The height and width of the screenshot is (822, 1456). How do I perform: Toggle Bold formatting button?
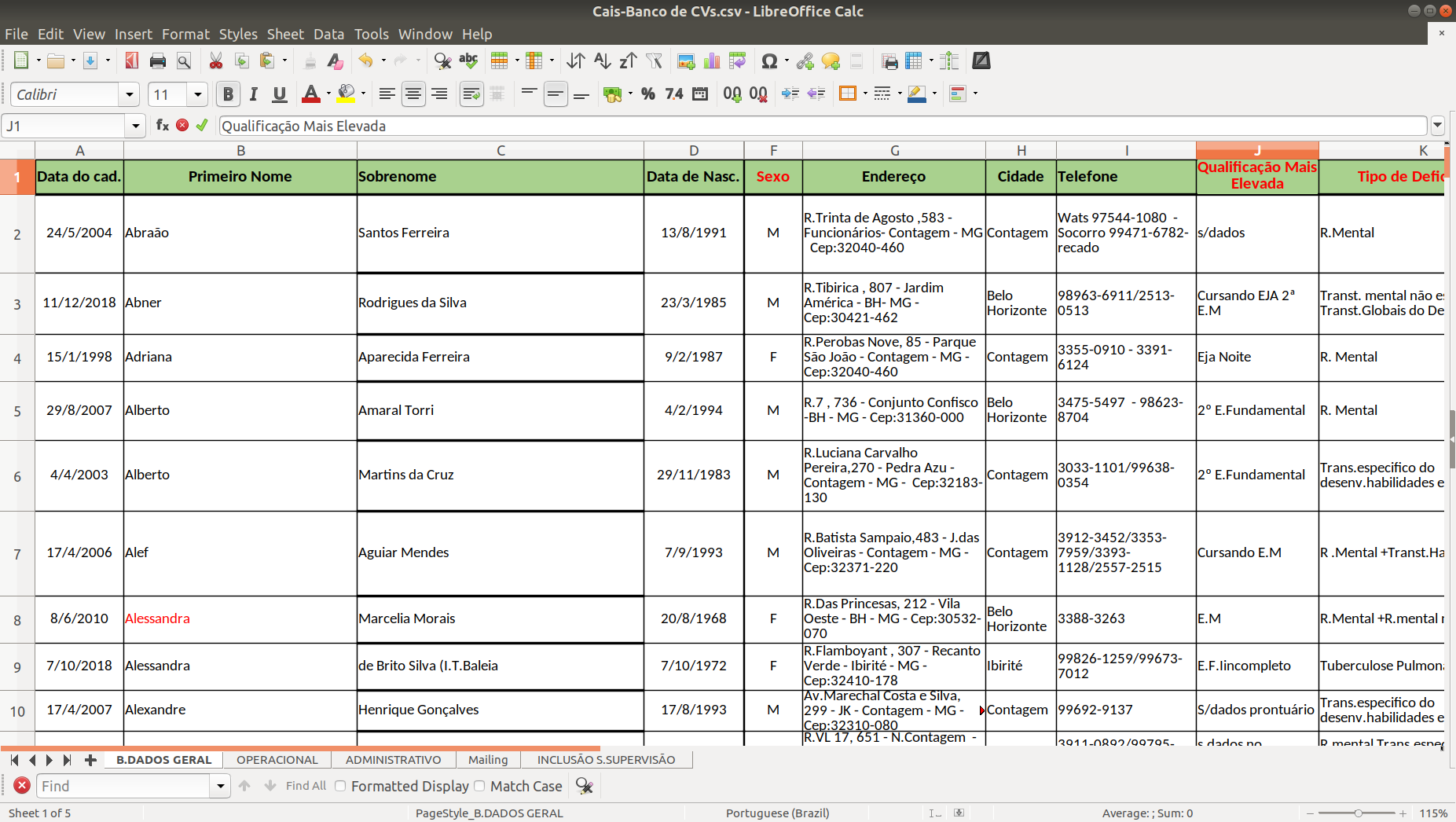coord(228,94)
